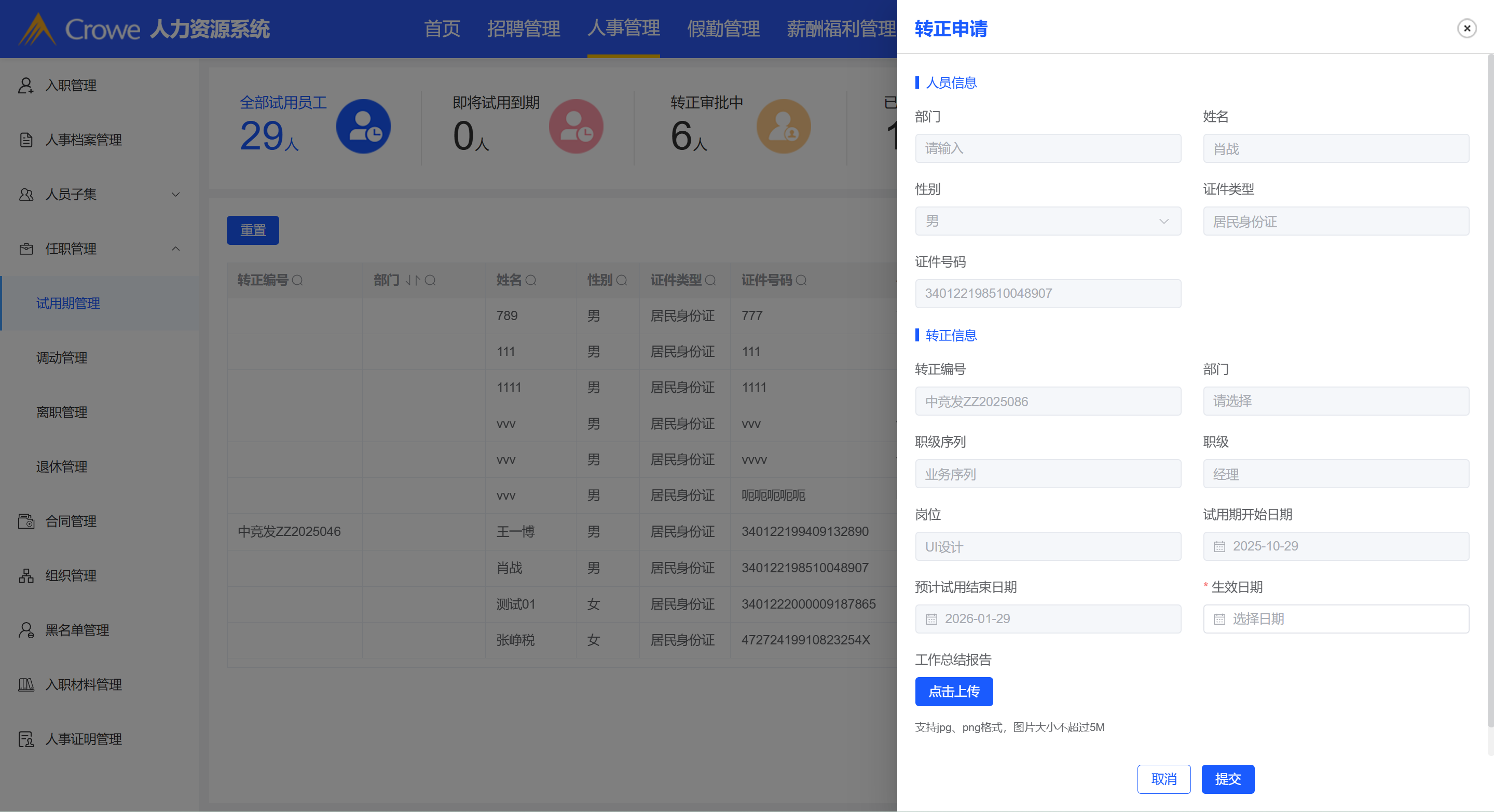1494x812 pixels.
Task: Select 调动管理 in the sidebar
Action: (62, 358)
